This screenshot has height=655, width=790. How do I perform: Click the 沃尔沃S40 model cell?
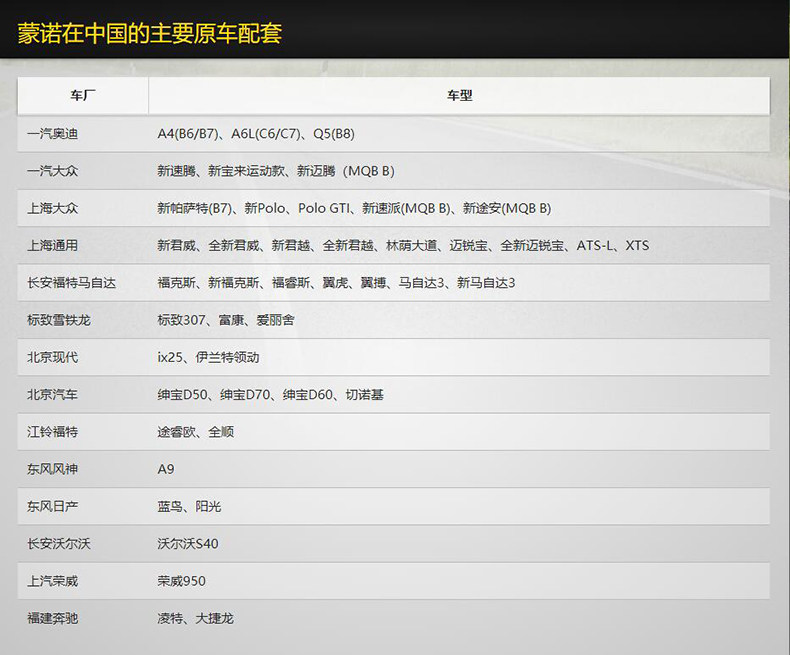pyautogui.click(x=459, y=544)
